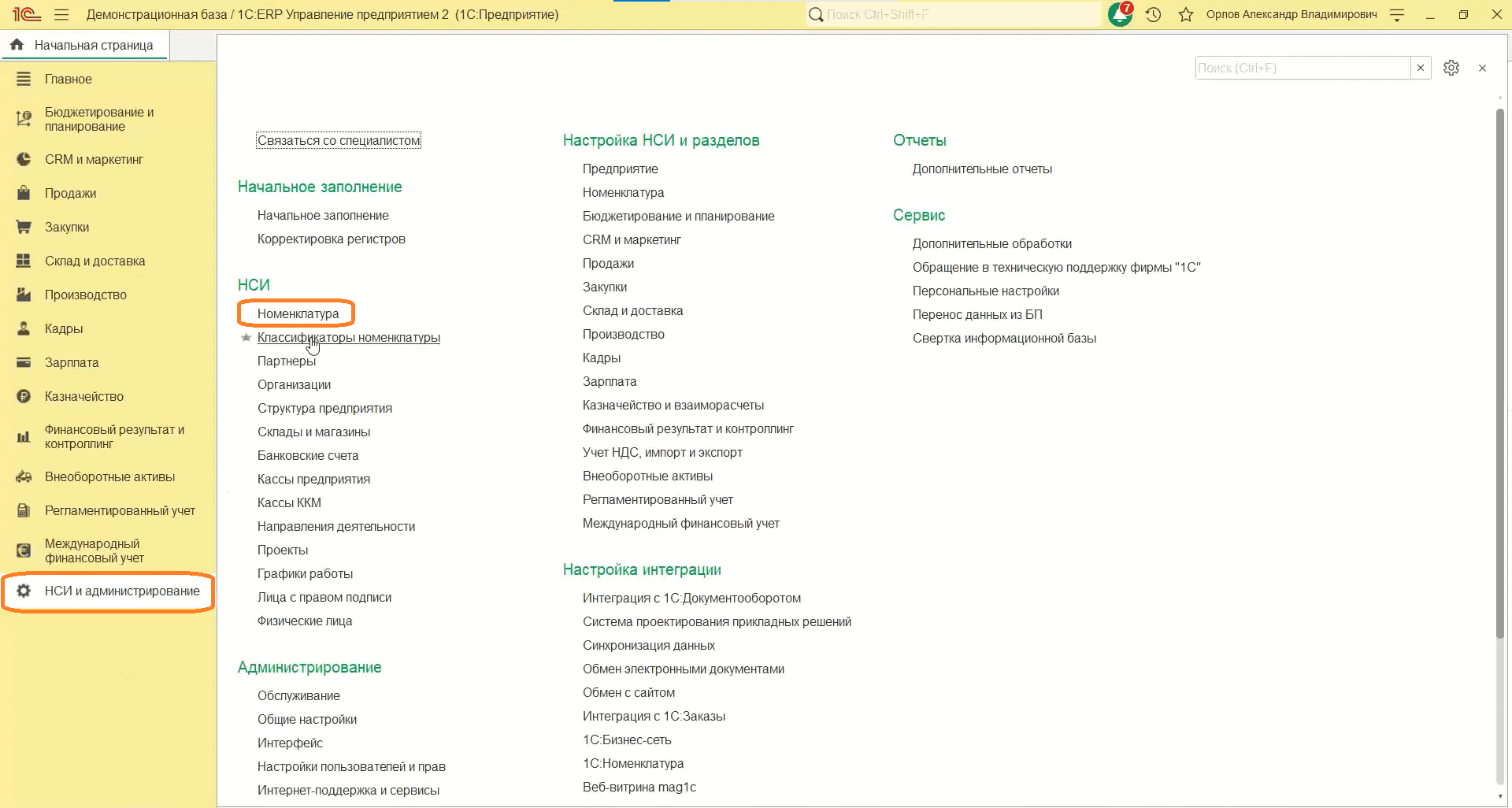
Task: Click the Производство factory icon
Action: (x=24, y=295)
